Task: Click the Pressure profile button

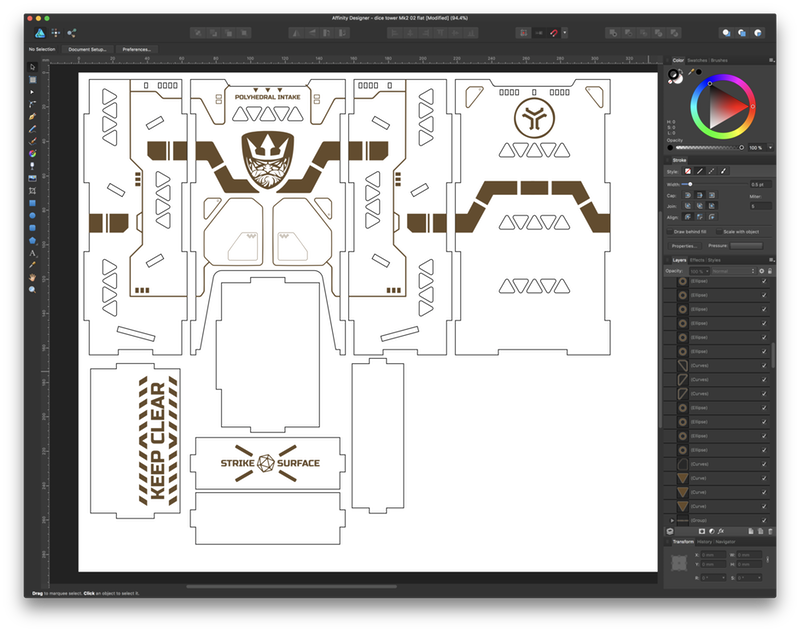Action: (746, 246)
